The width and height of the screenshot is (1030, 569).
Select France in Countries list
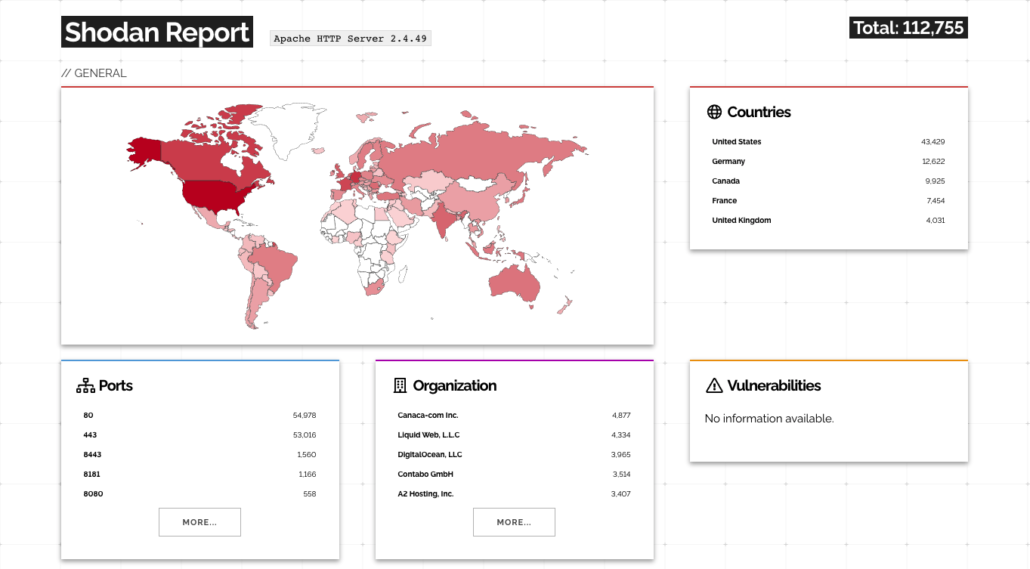[x=725, y=200]
